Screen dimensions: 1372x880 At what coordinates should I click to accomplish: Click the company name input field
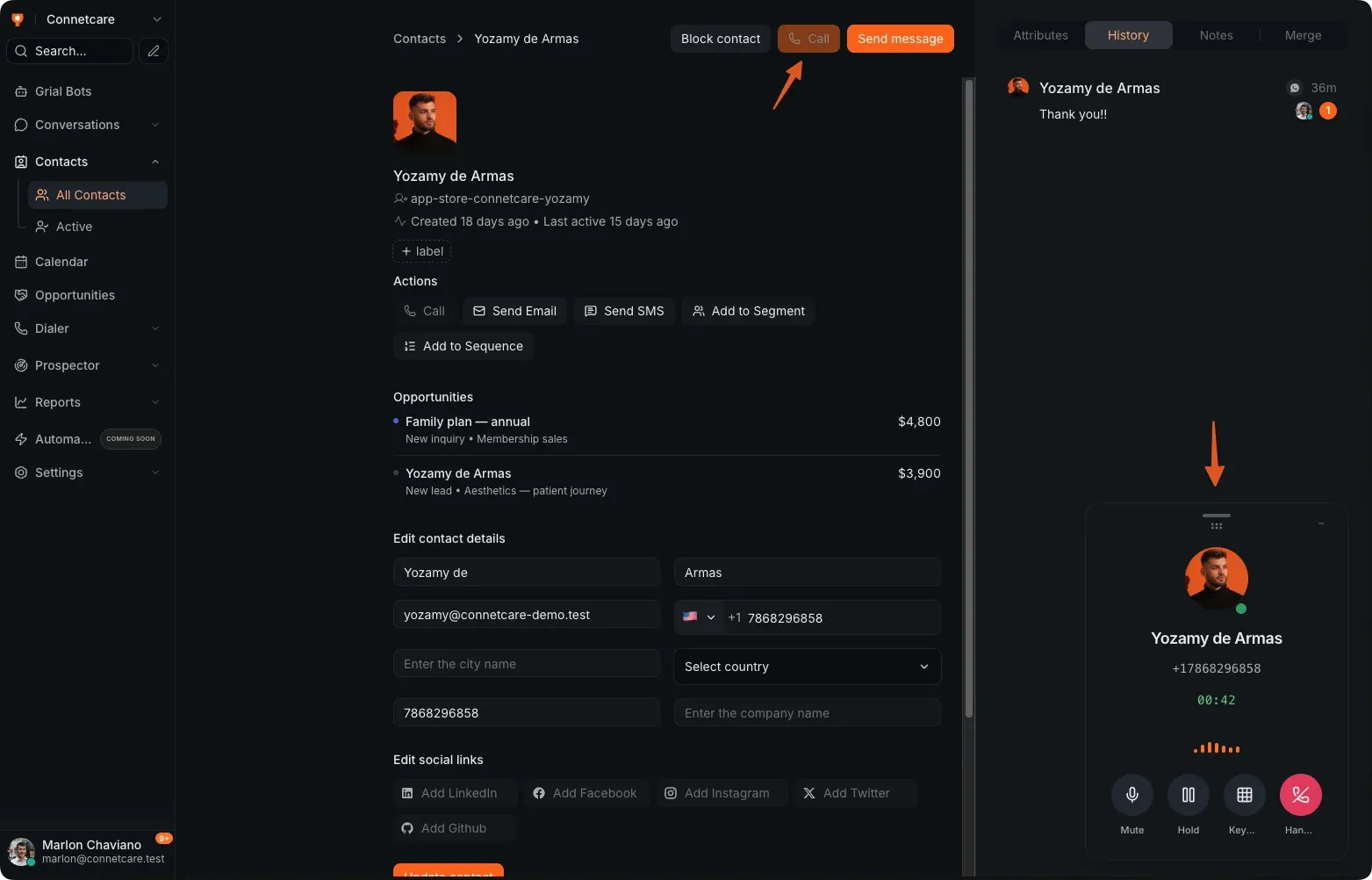808,713
